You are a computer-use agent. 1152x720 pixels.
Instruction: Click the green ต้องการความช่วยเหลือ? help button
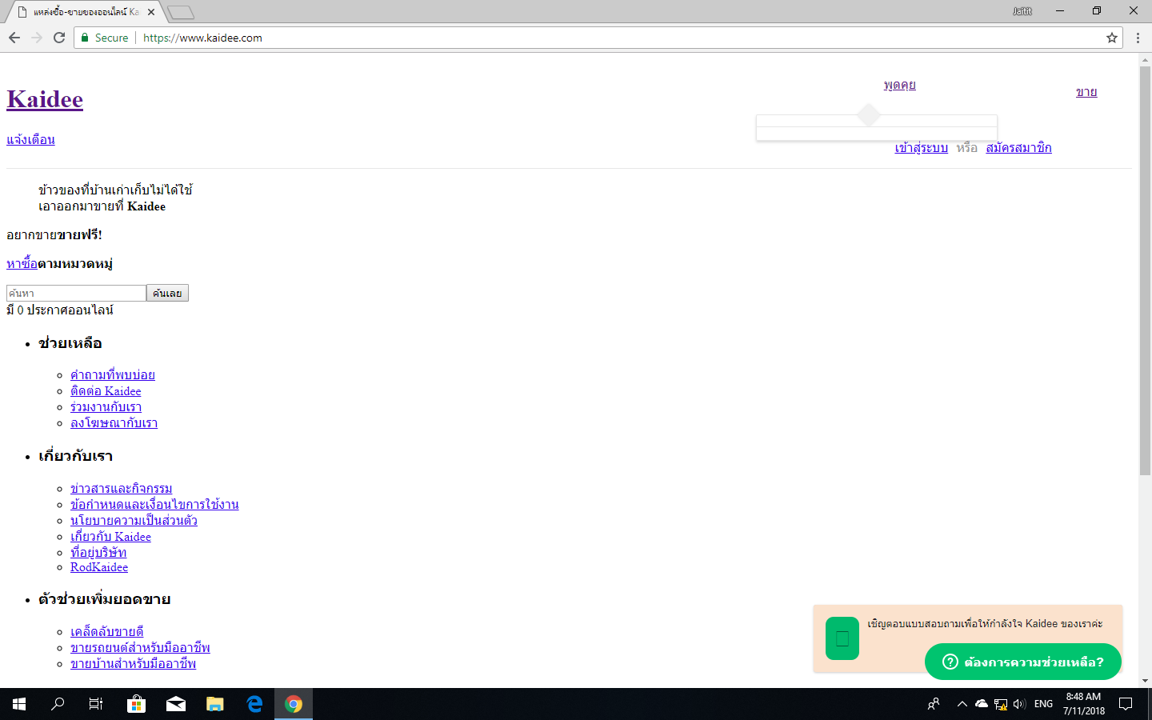pos(1023,662)
